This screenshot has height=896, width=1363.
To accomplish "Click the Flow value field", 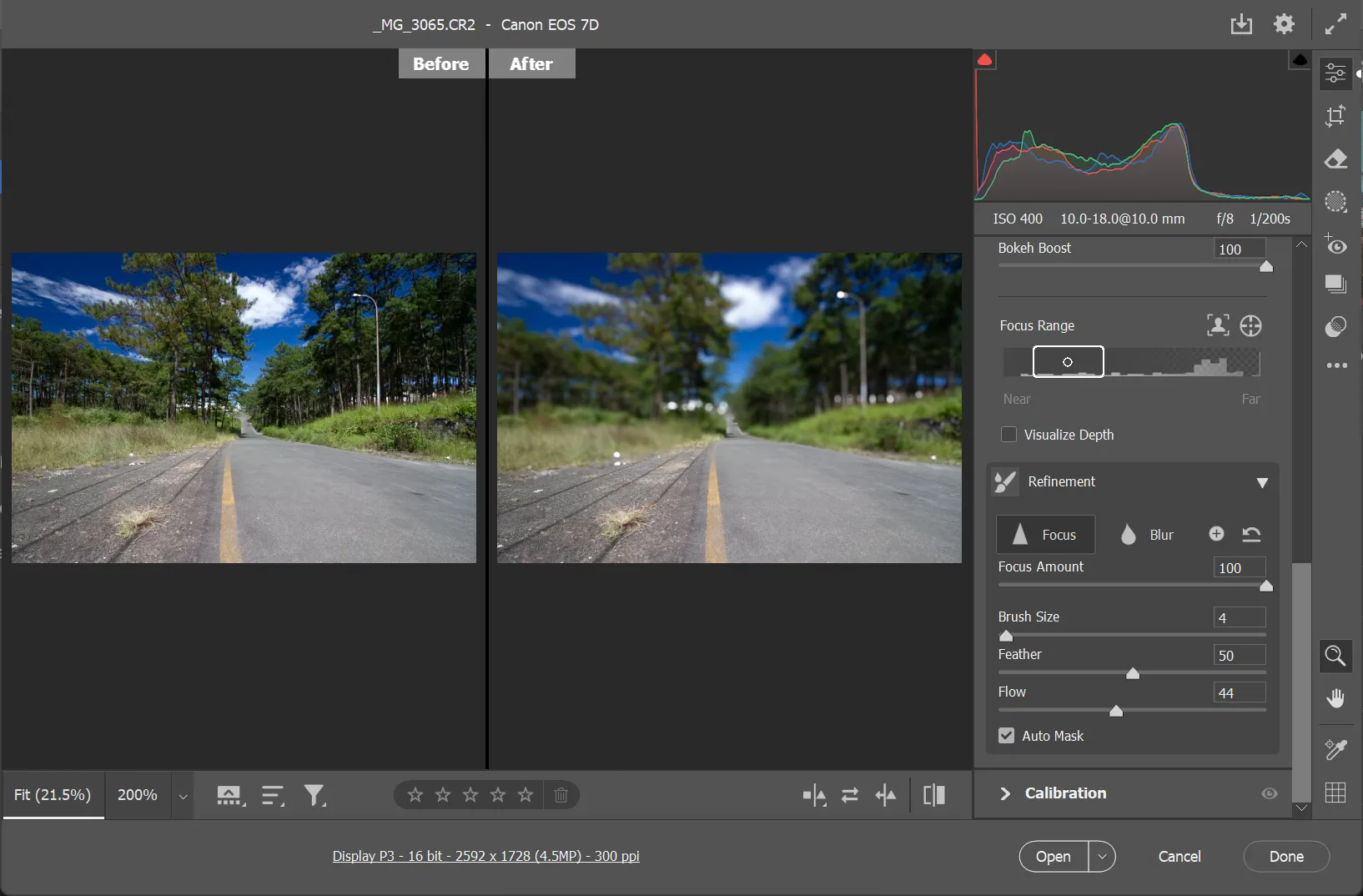I will coord(1240,692).
